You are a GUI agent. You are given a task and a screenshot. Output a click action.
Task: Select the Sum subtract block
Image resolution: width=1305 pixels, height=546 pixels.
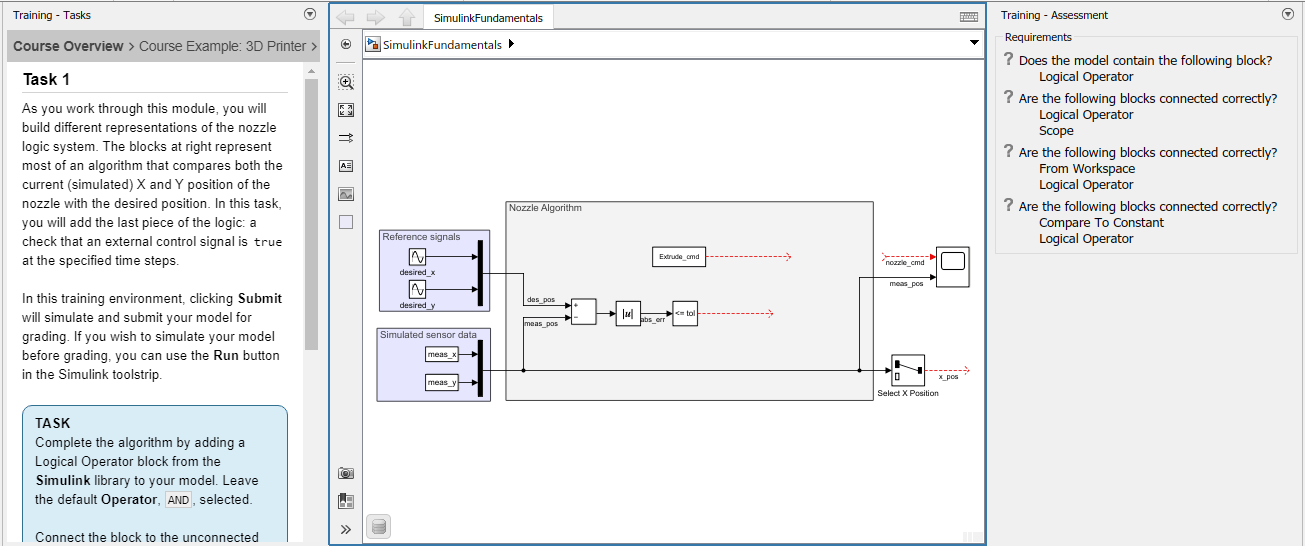(583, 311)
